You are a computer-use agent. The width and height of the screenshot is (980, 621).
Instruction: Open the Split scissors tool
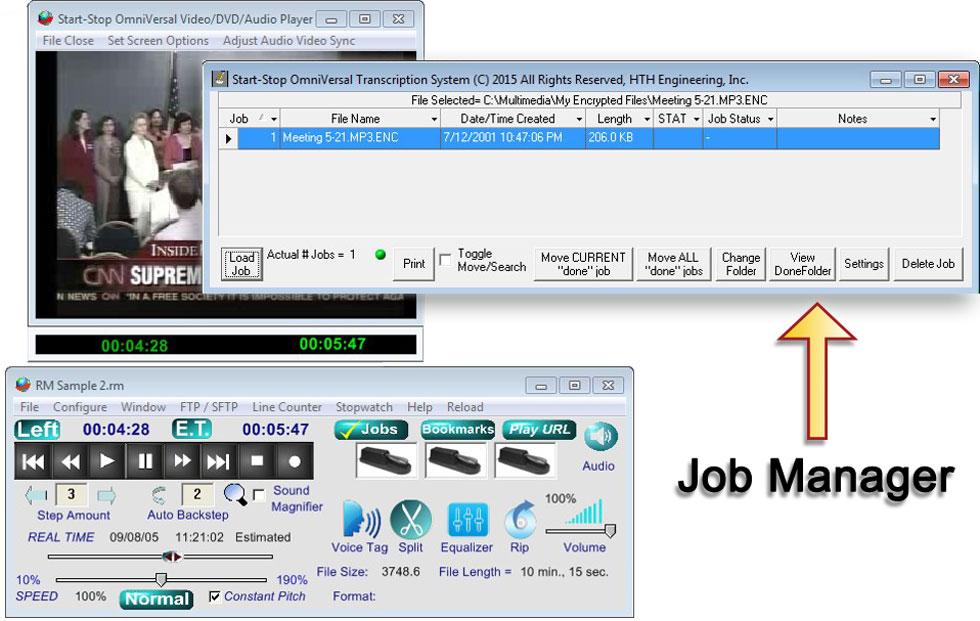(411, 519)
